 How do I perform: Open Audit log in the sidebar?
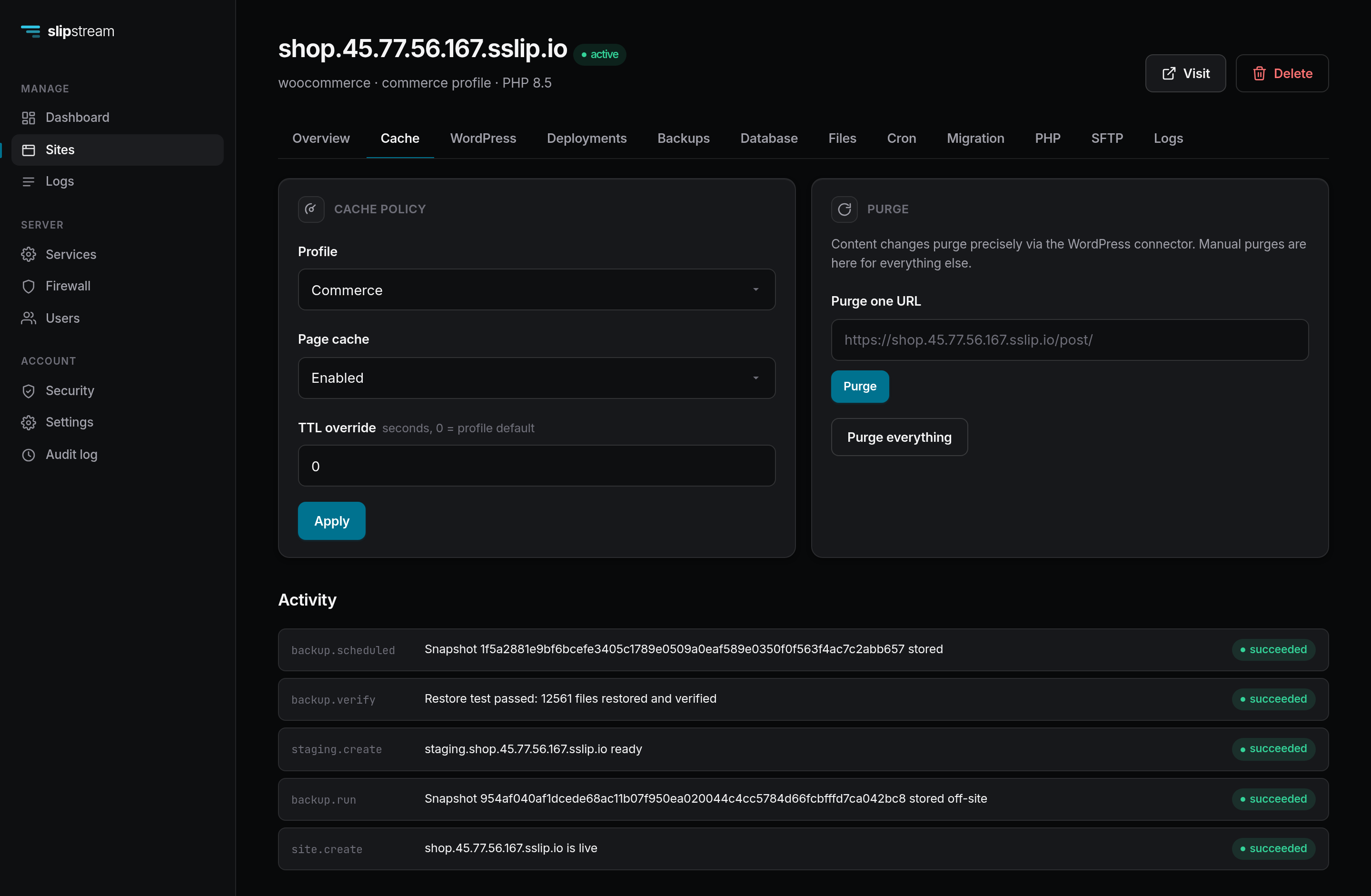pos(118,455)
